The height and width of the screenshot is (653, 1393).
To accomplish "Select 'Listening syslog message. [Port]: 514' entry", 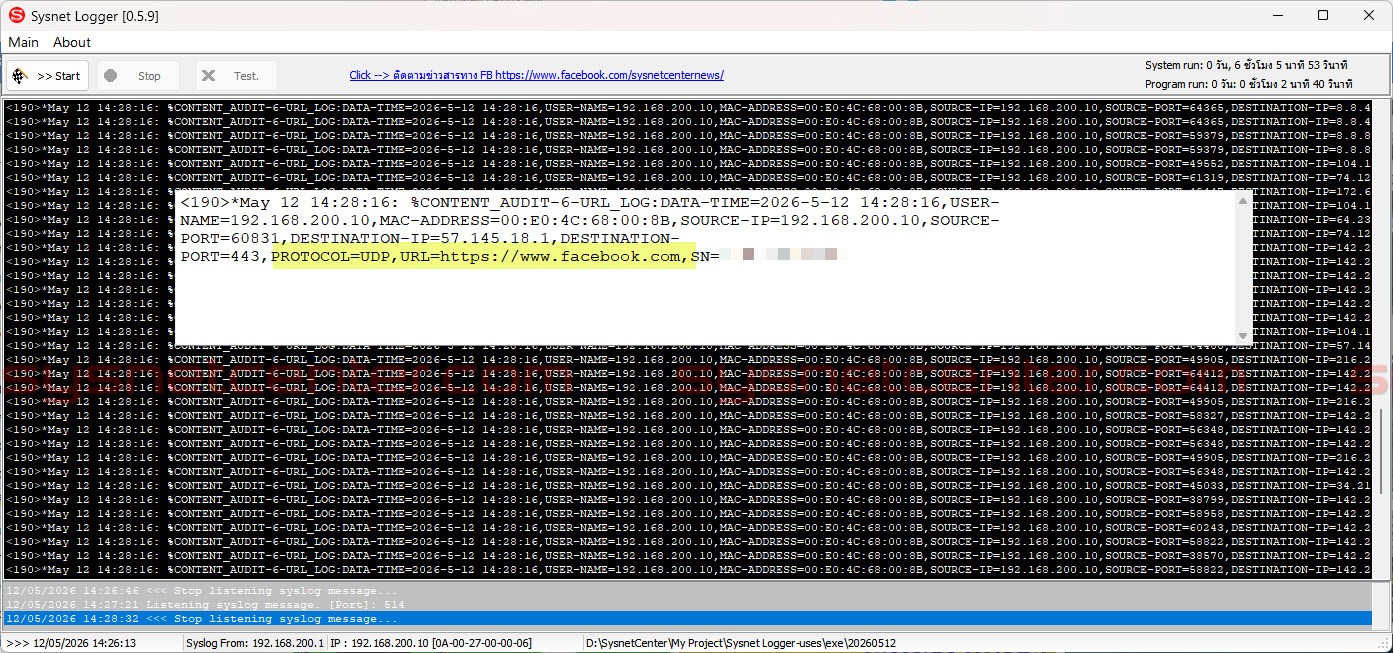I will point(688,605).
